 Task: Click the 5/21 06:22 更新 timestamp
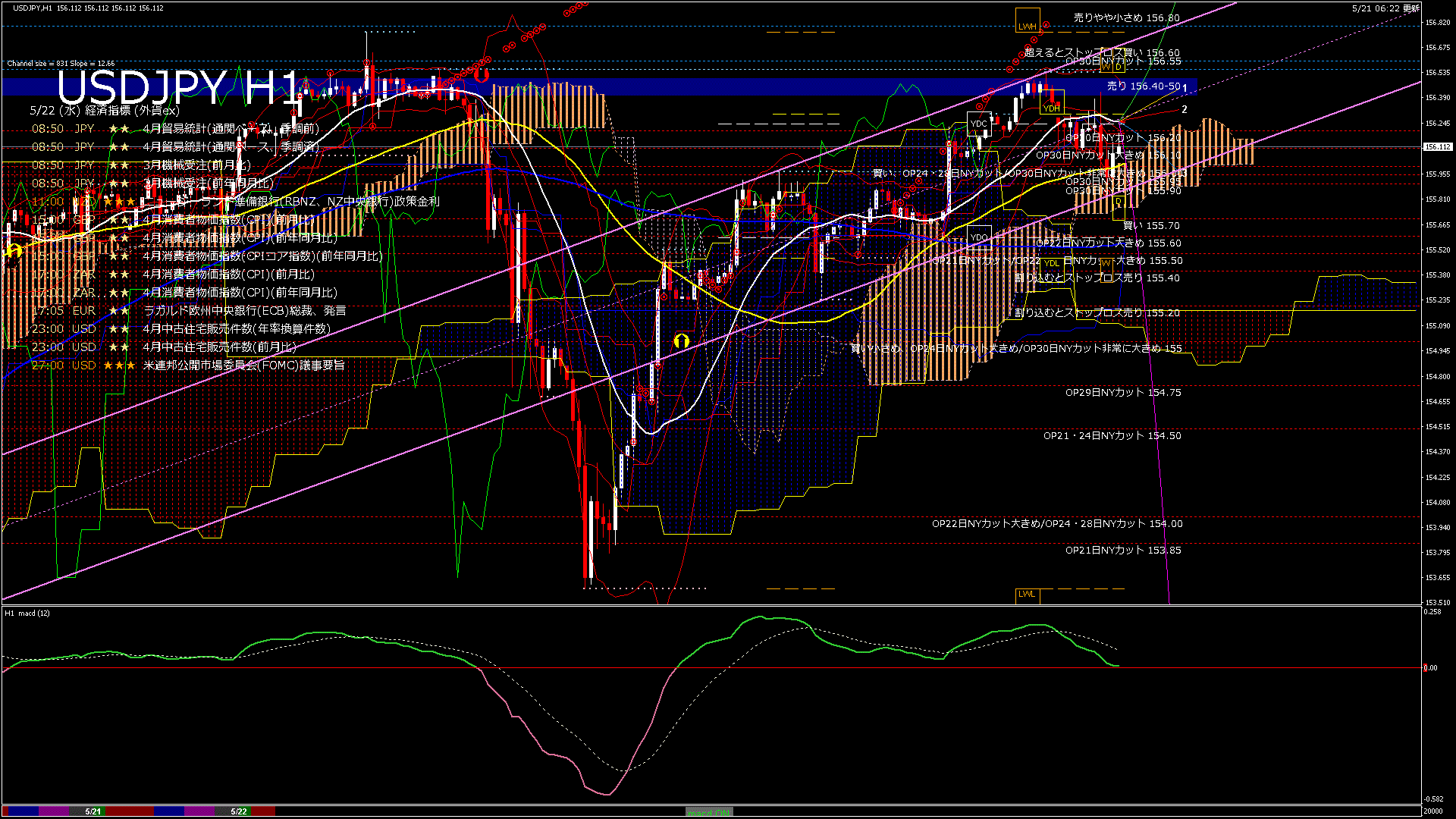[1385, 8]
